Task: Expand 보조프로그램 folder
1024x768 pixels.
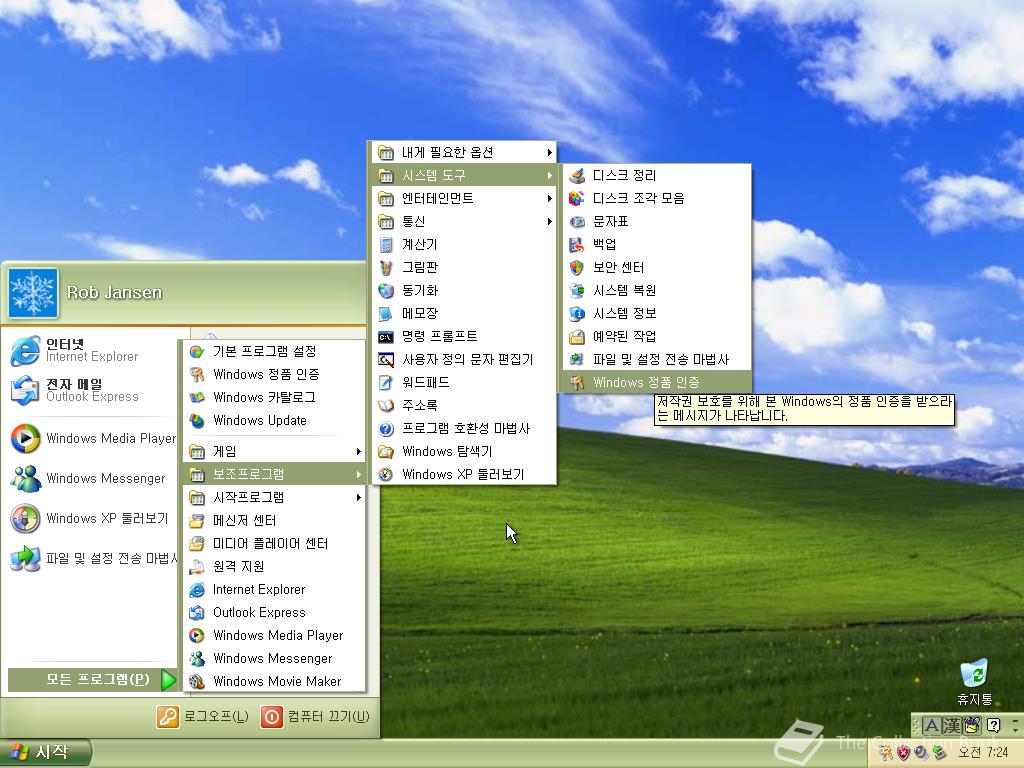Action: pyautogui.click(x=274, y=474)
